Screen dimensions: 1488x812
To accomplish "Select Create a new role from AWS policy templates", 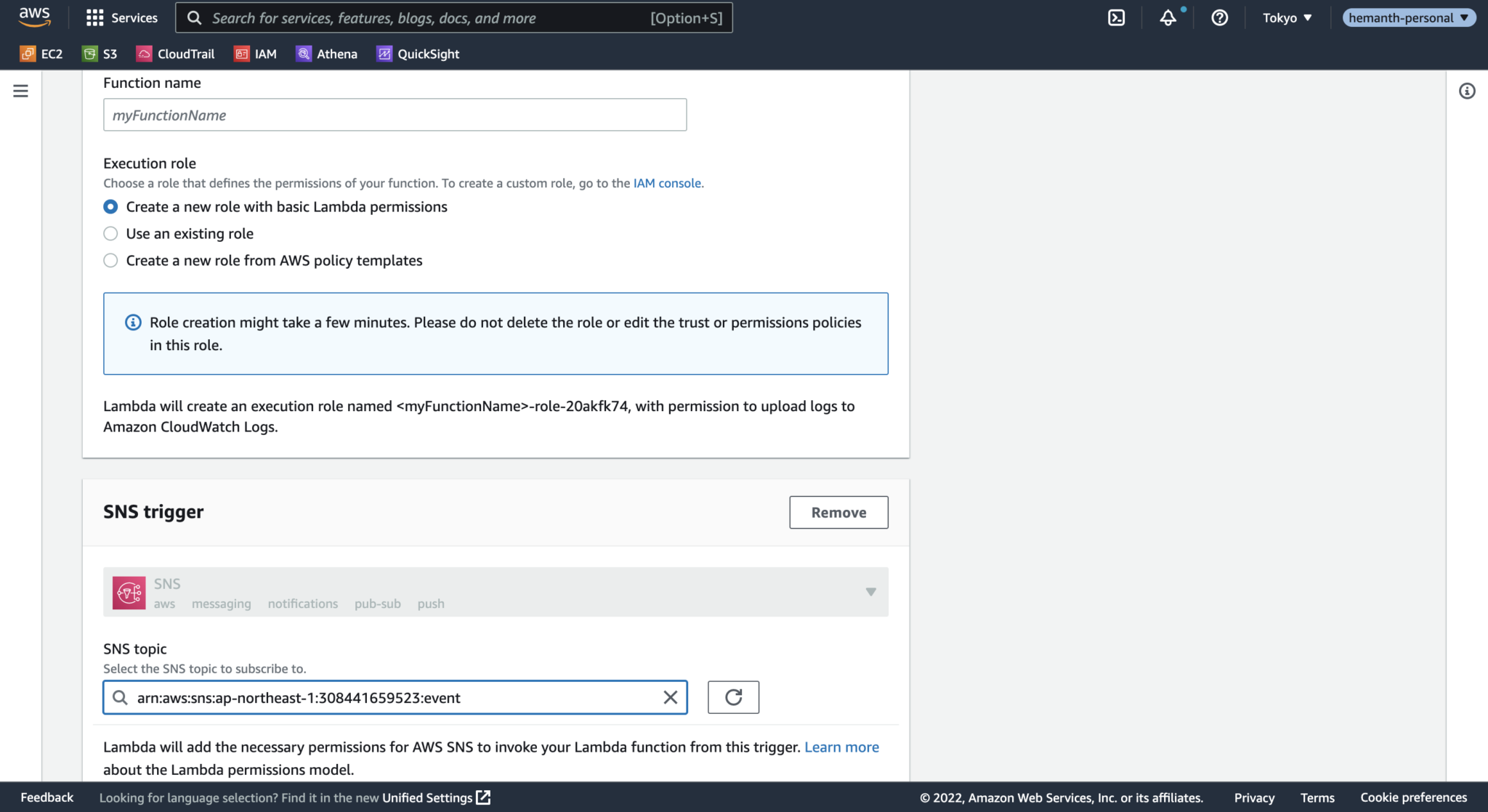I will pos(110,261).
